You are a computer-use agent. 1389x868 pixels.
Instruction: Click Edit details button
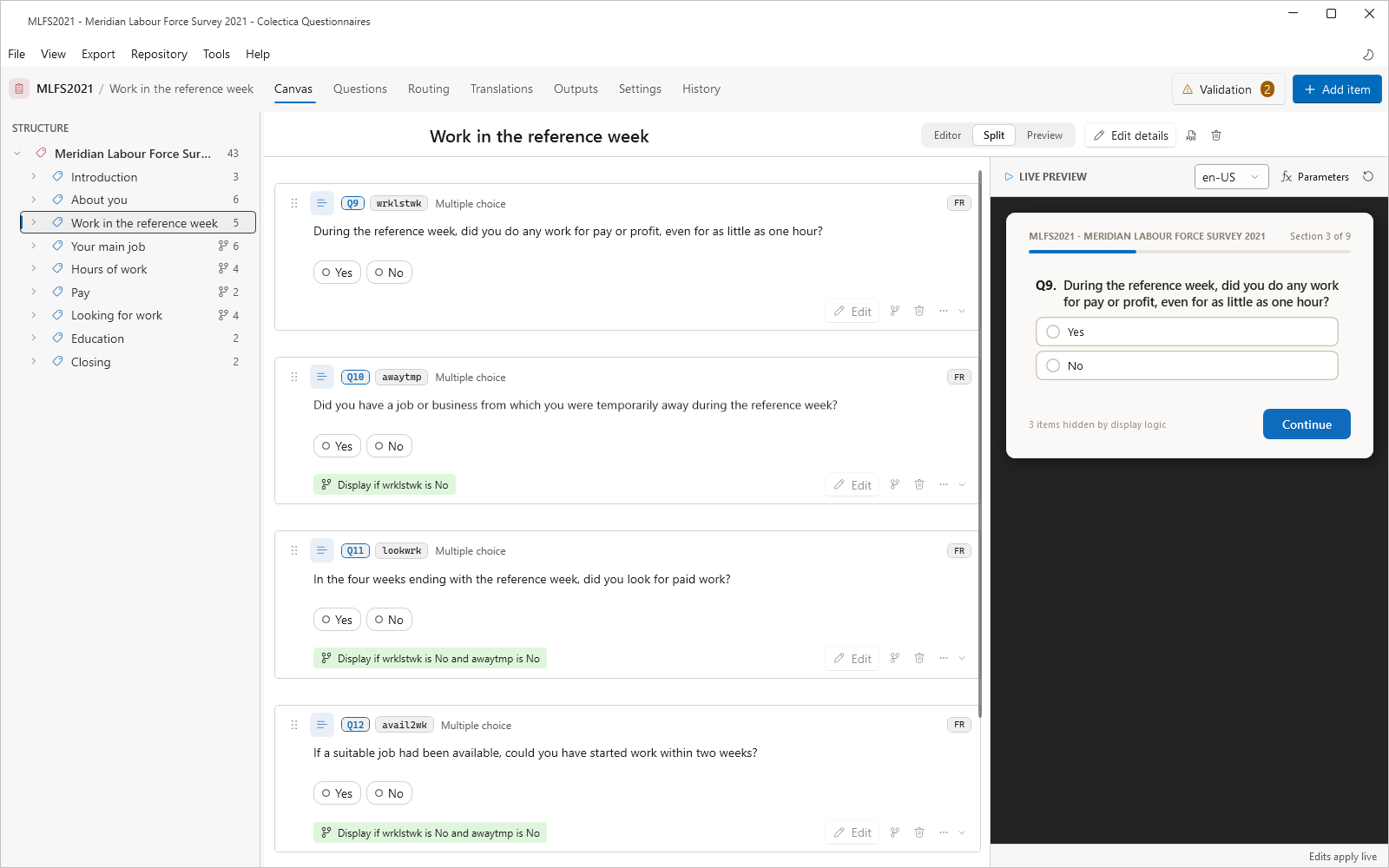[1130, 135]
